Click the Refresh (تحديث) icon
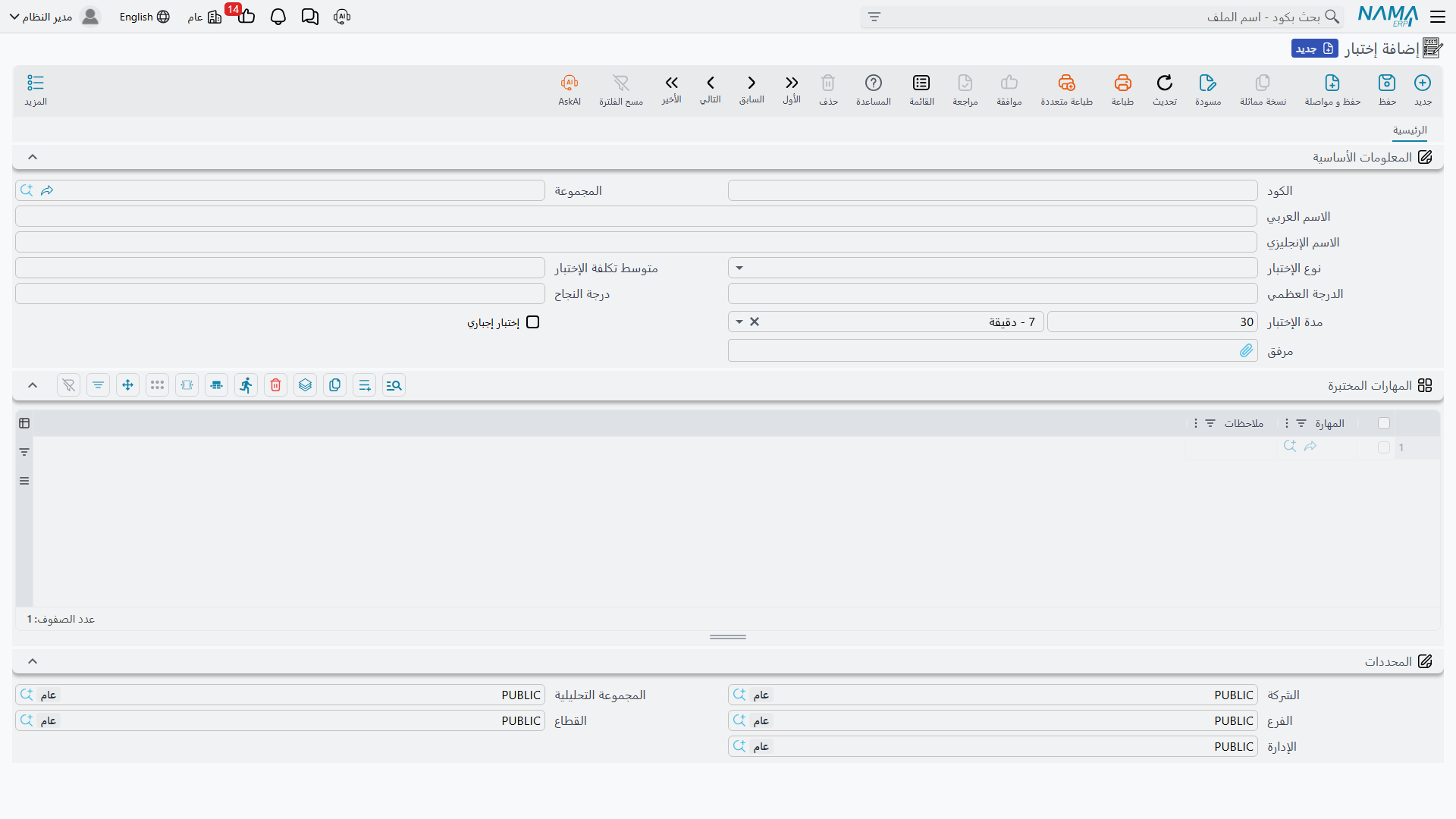 pyautogui.click(x=1165, y=83)
